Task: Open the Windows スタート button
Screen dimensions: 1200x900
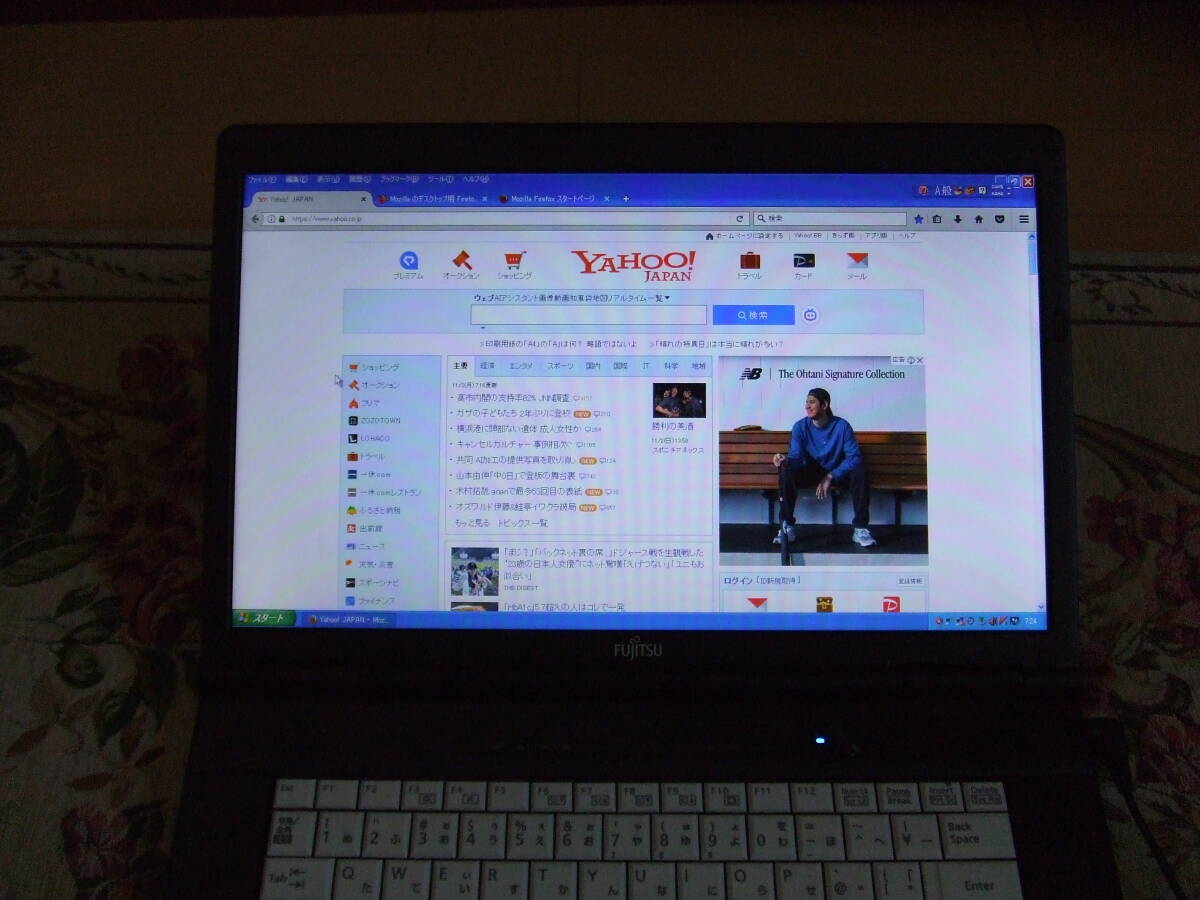Action: [x=265, y=619]
